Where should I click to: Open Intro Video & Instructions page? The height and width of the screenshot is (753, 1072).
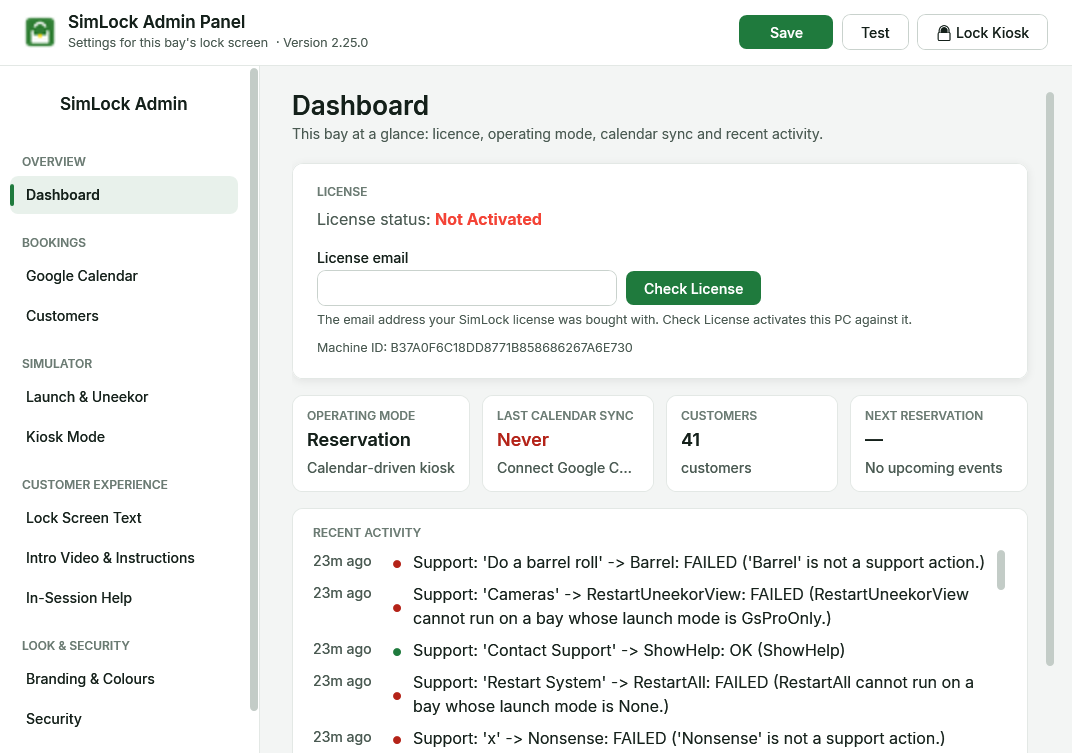pos(124,557)
